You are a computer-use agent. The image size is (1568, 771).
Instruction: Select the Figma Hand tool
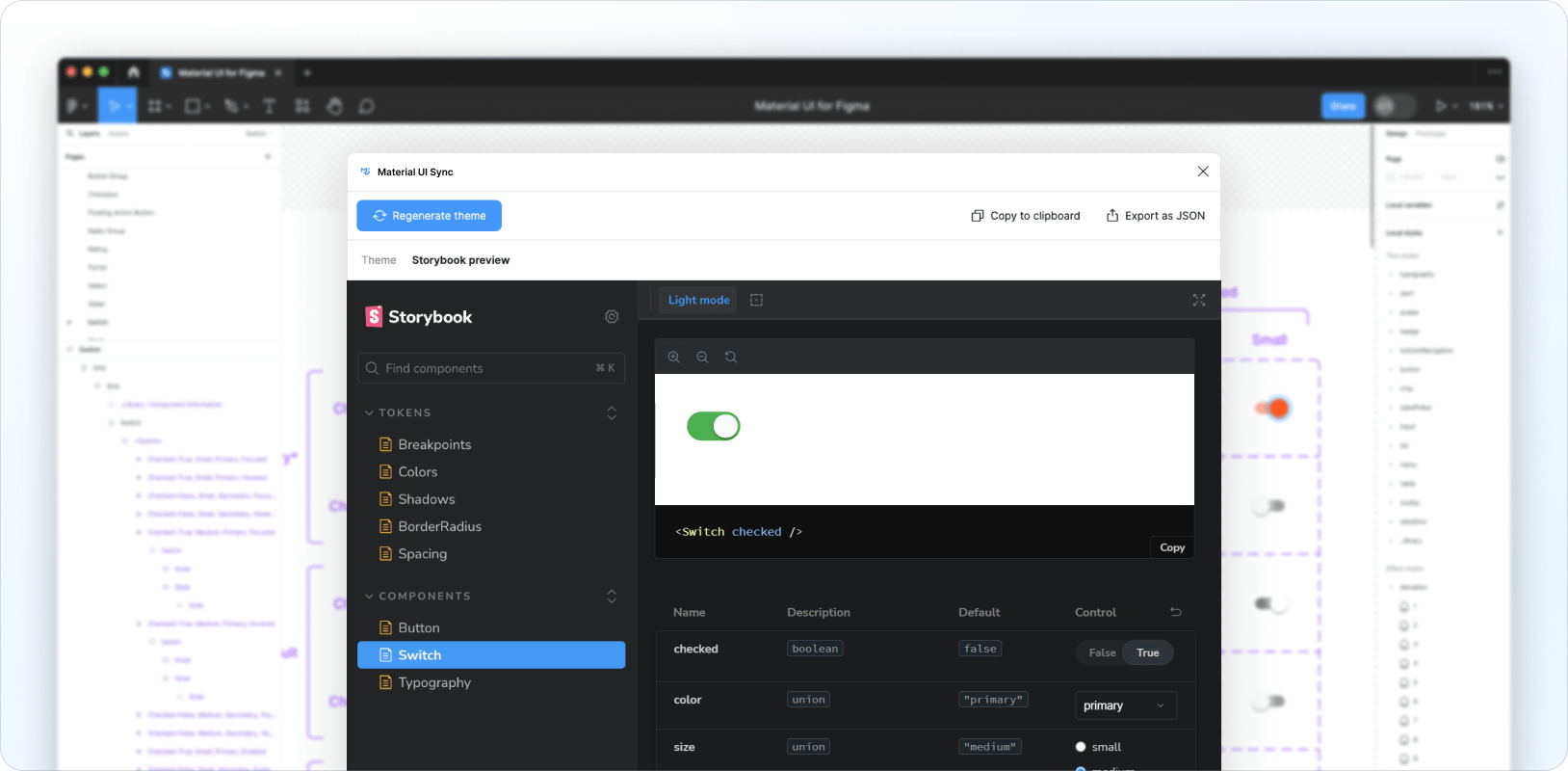tap(334, 106)
